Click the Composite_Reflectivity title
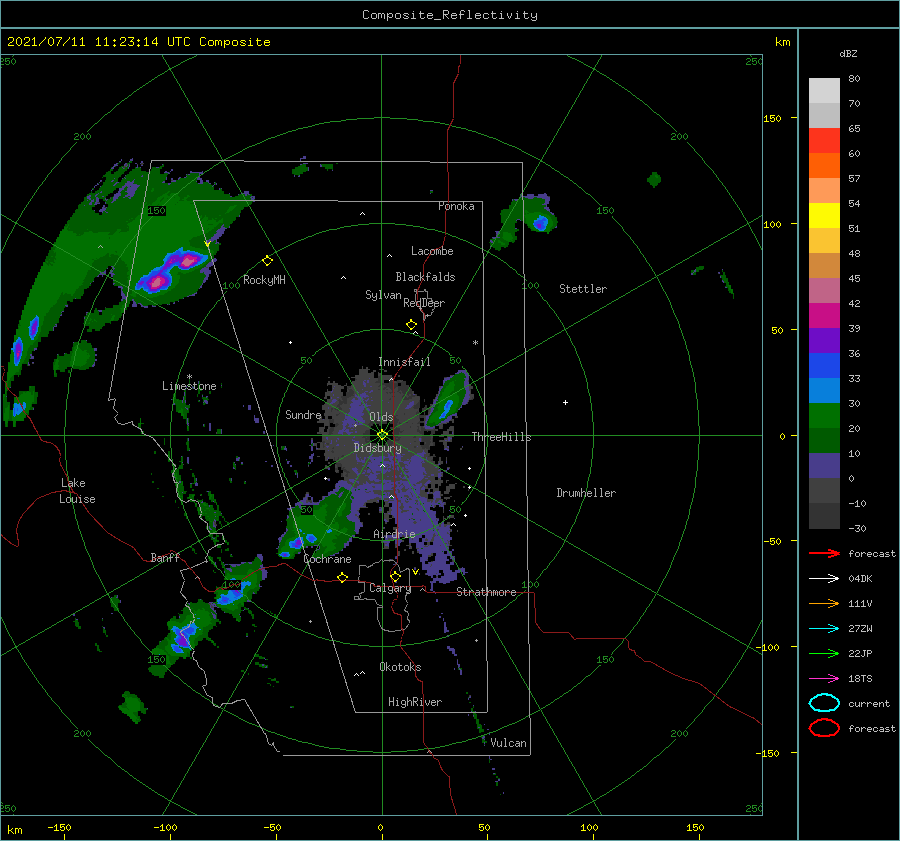Image resolution: width=900 pixels, height=841 pixels. click(x=450, y=15)
